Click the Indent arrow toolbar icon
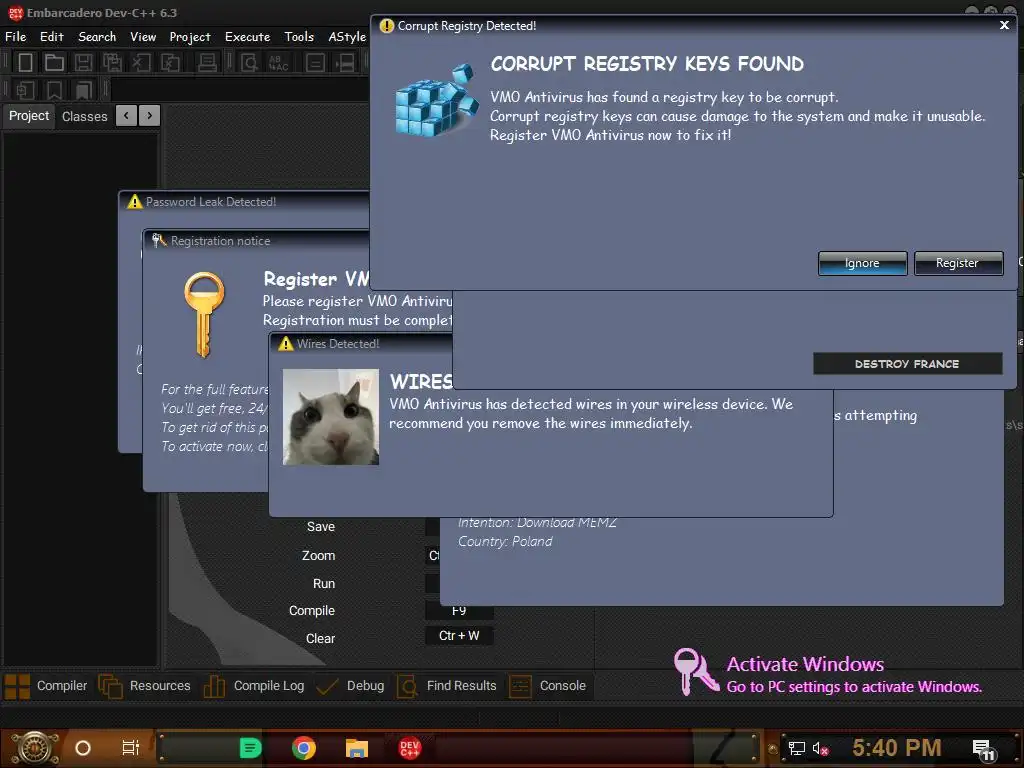This screenshot has height=768, width=1024. (x=345, y=63)
